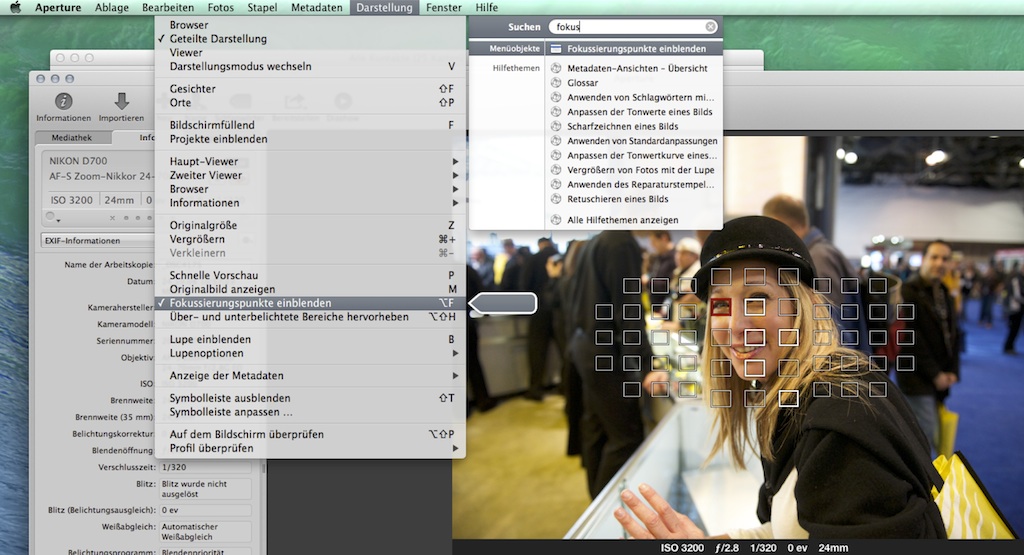Open the Fotos menu

point(221,7)
